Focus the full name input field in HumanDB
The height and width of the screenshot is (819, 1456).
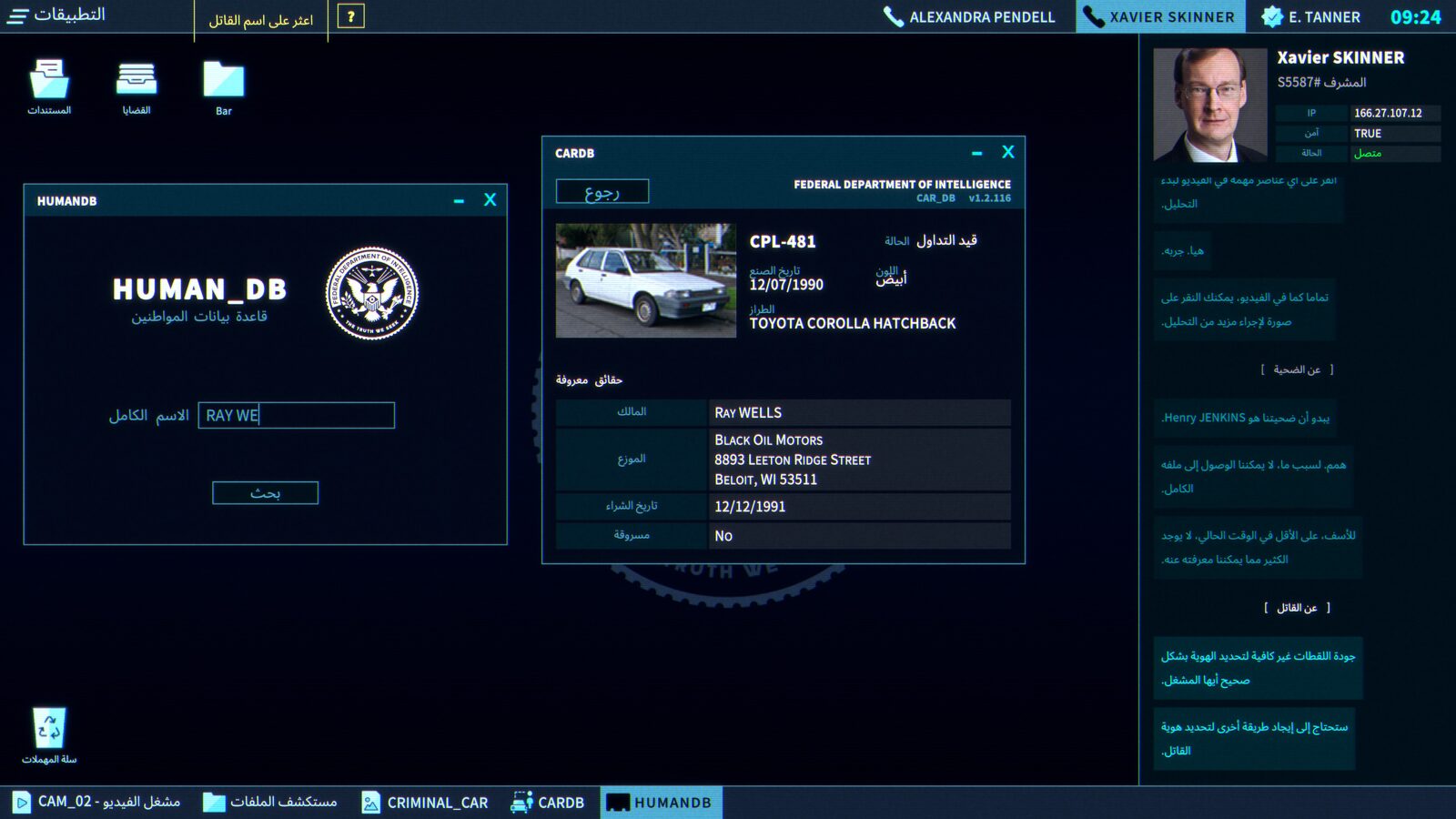297,415
